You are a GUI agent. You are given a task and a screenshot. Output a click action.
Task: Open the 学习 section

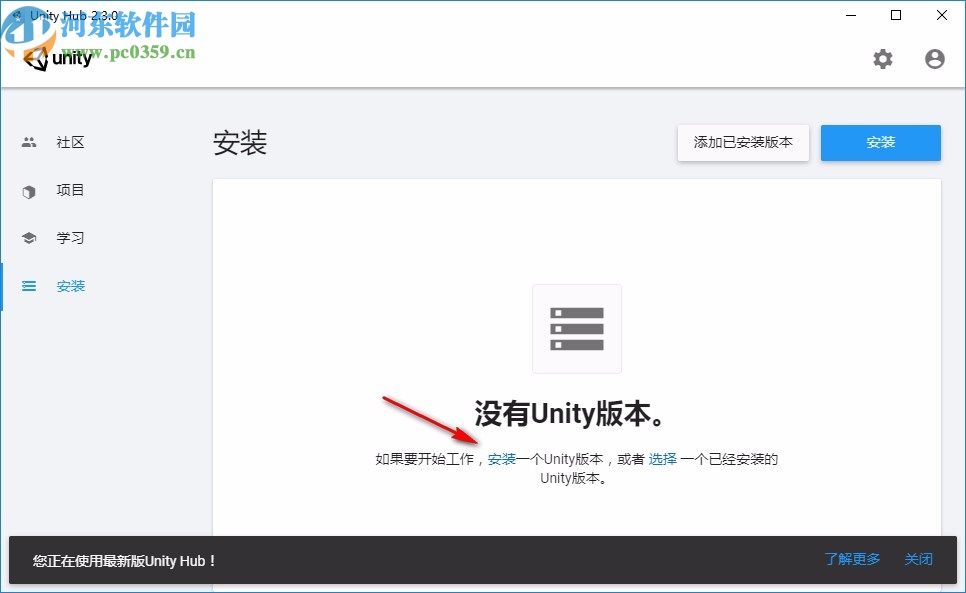[x=69, y=238]
